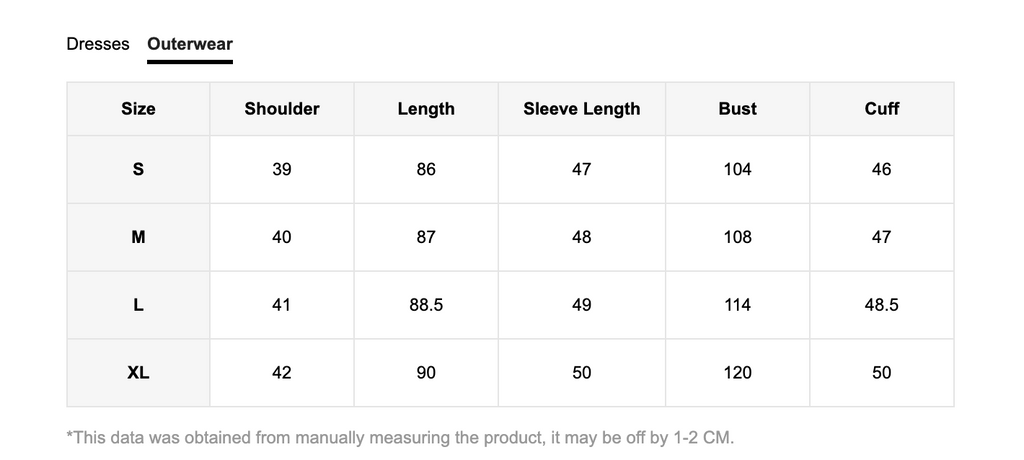Click the Length column header
The width and height of the screenshot is (1024, 460).
pos(426,108)
